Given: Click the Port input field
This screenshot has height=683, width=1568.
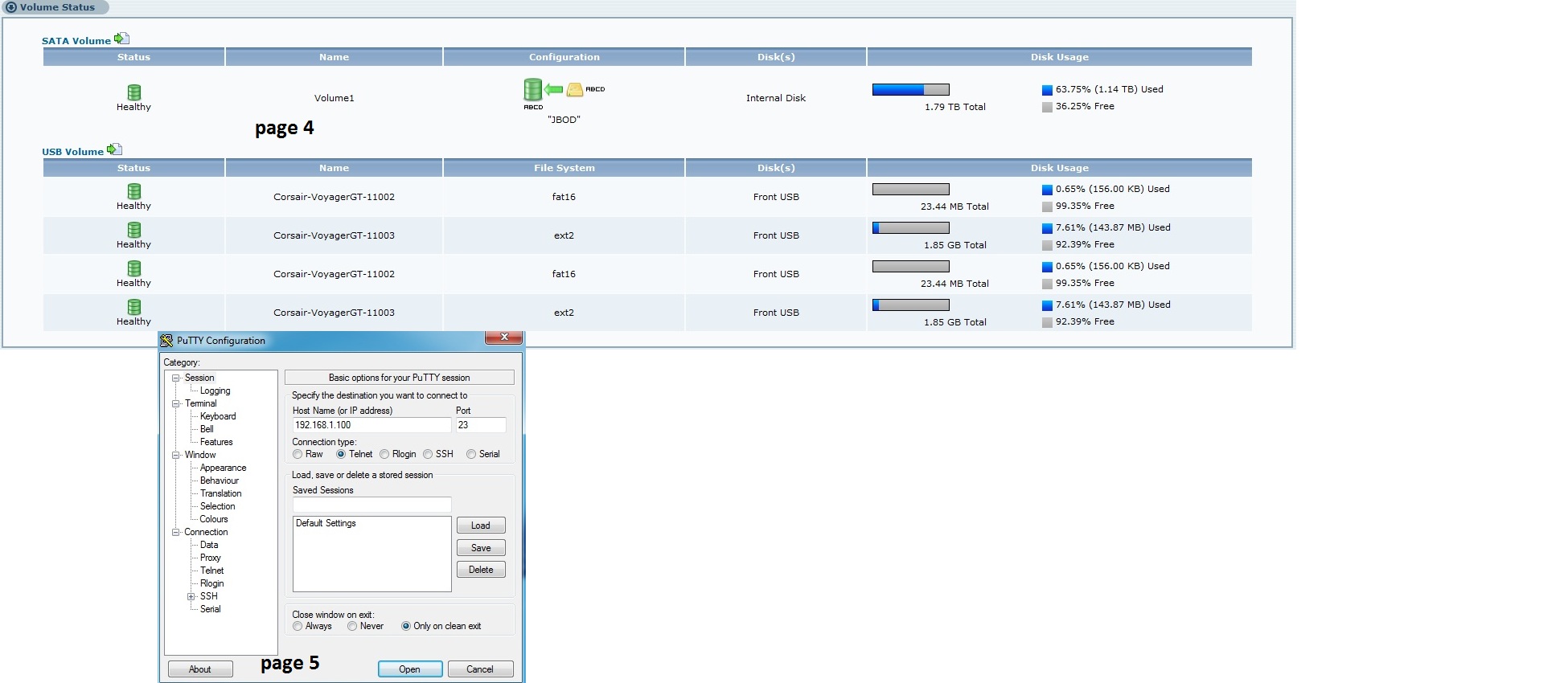Looking at the screenshot, I should coord(481,425).
